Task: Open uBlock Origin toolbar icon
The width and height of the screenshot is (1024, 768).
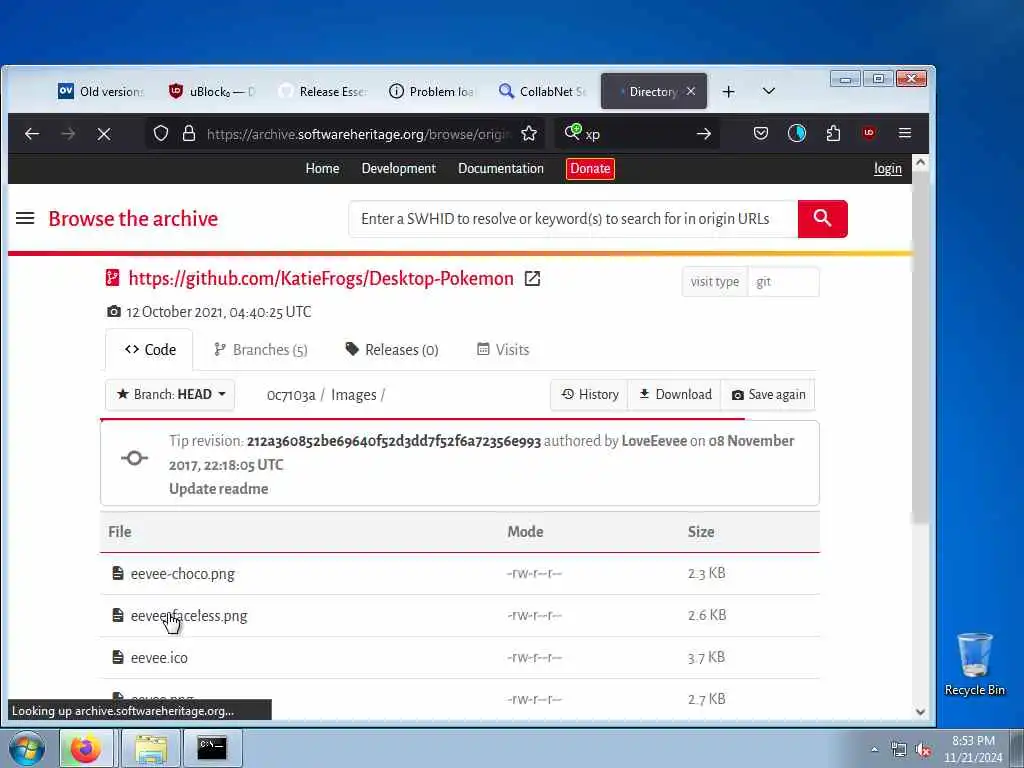Action: [869, 133]
